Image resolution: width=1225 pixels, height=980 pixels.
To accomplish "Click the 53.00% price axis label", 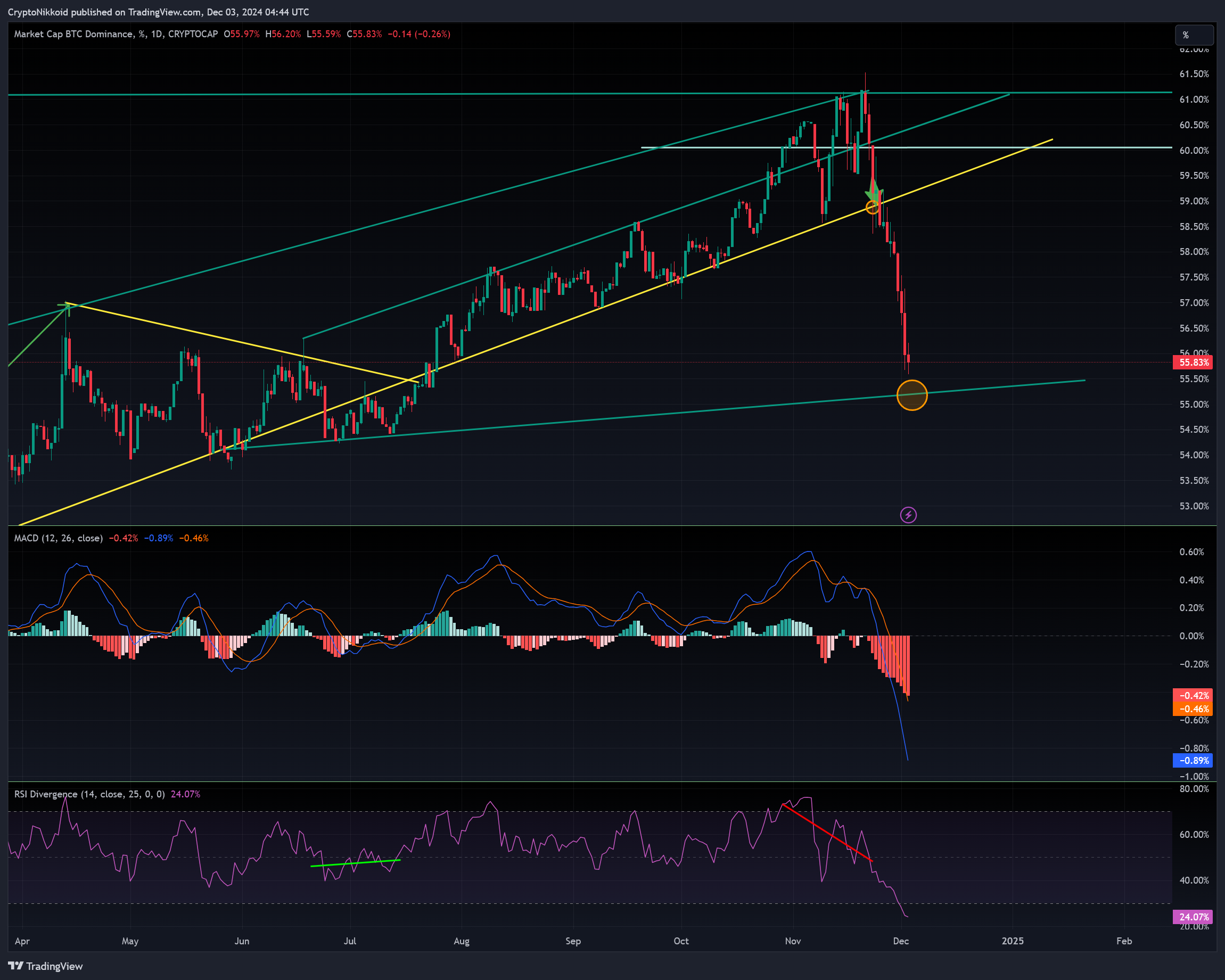I will coord(1194,506).
